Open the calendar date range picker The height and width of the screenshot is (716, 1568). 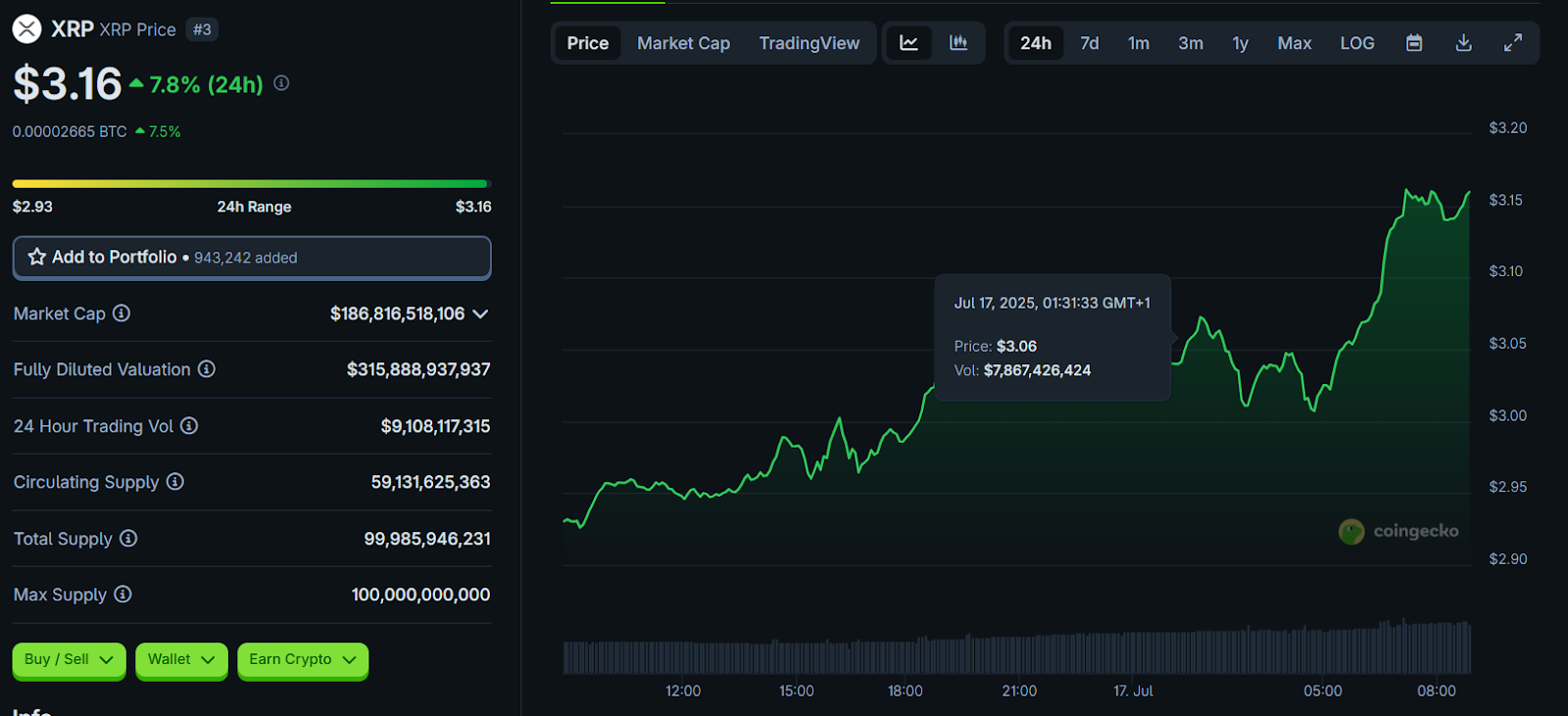pyautogui.click(x=1414, y=43)
